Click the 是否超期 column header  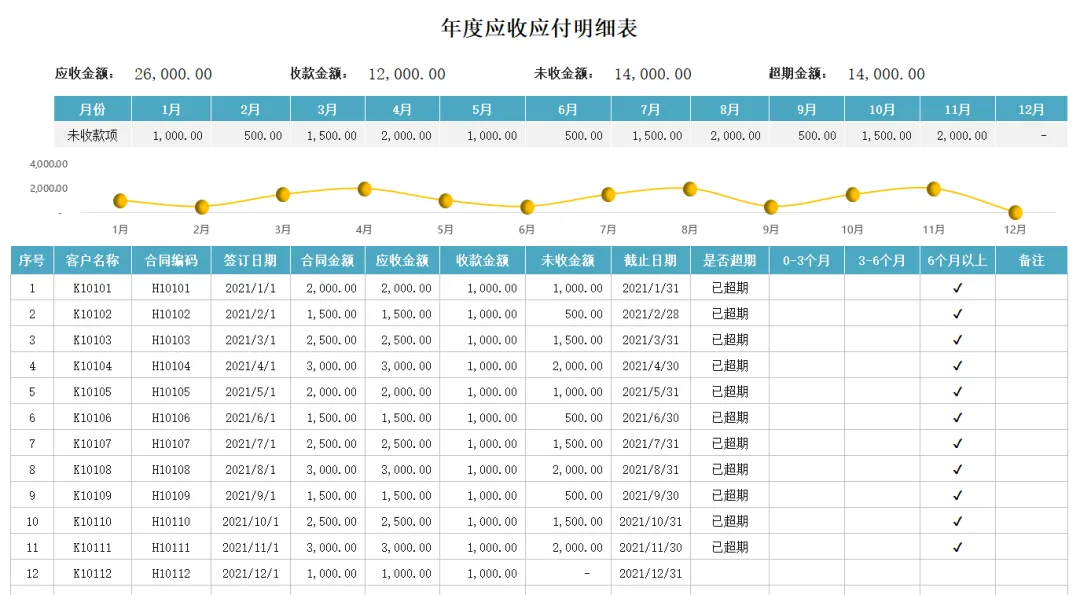pos(730,260)
